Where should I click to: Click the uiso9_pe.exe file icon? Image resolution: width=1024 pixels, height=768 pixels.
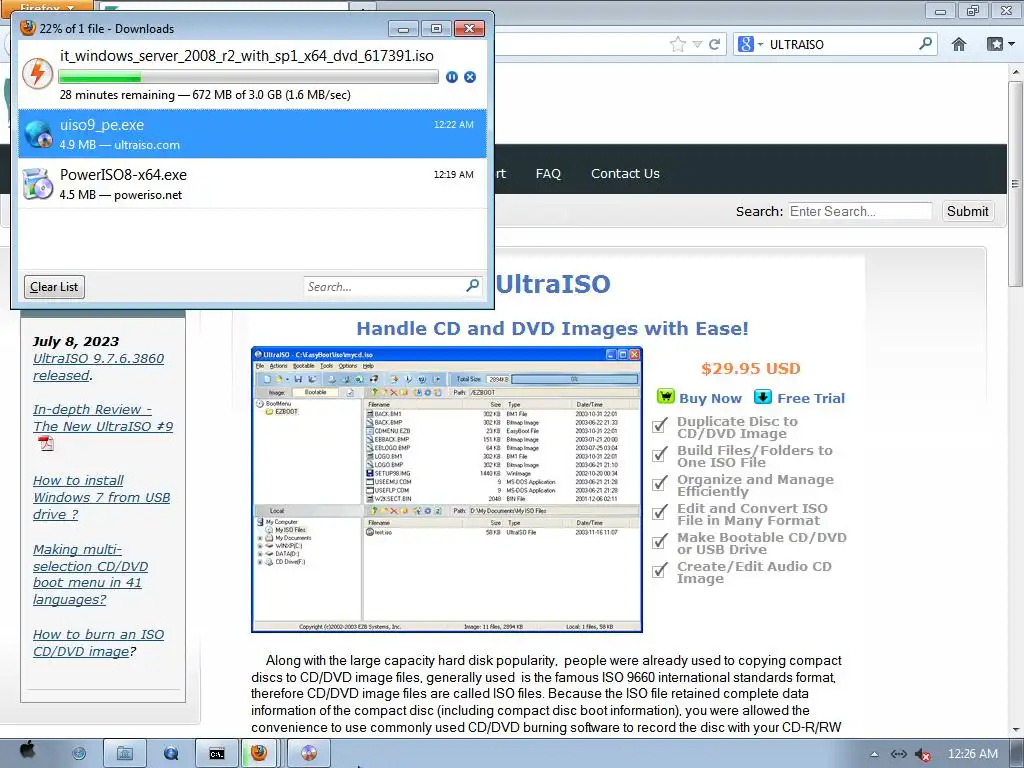38,134
